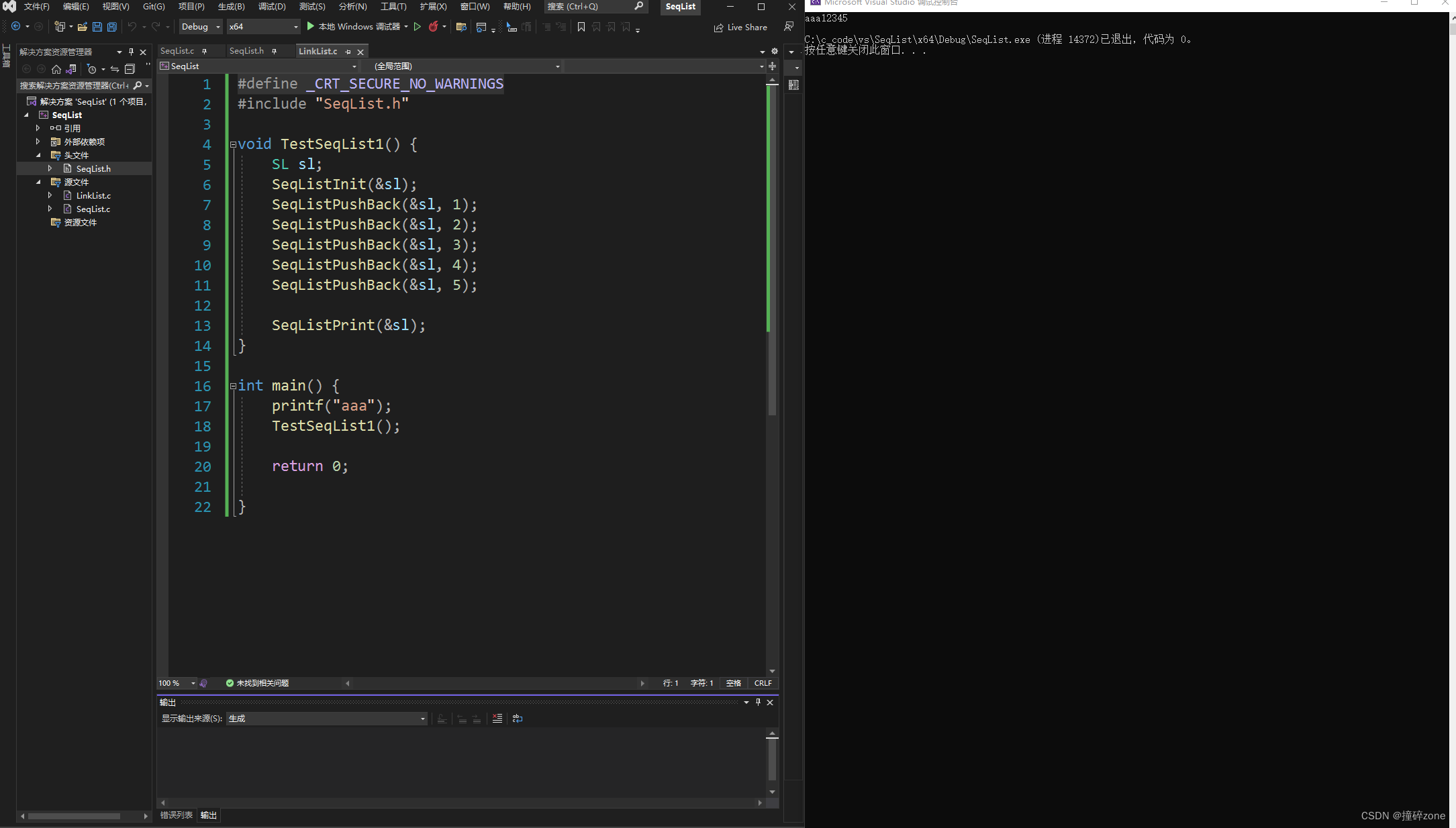Click the Save All toolbar icon
This screenshot has width=1456, height=828.
pyautogui.click(x=112, y=27)
